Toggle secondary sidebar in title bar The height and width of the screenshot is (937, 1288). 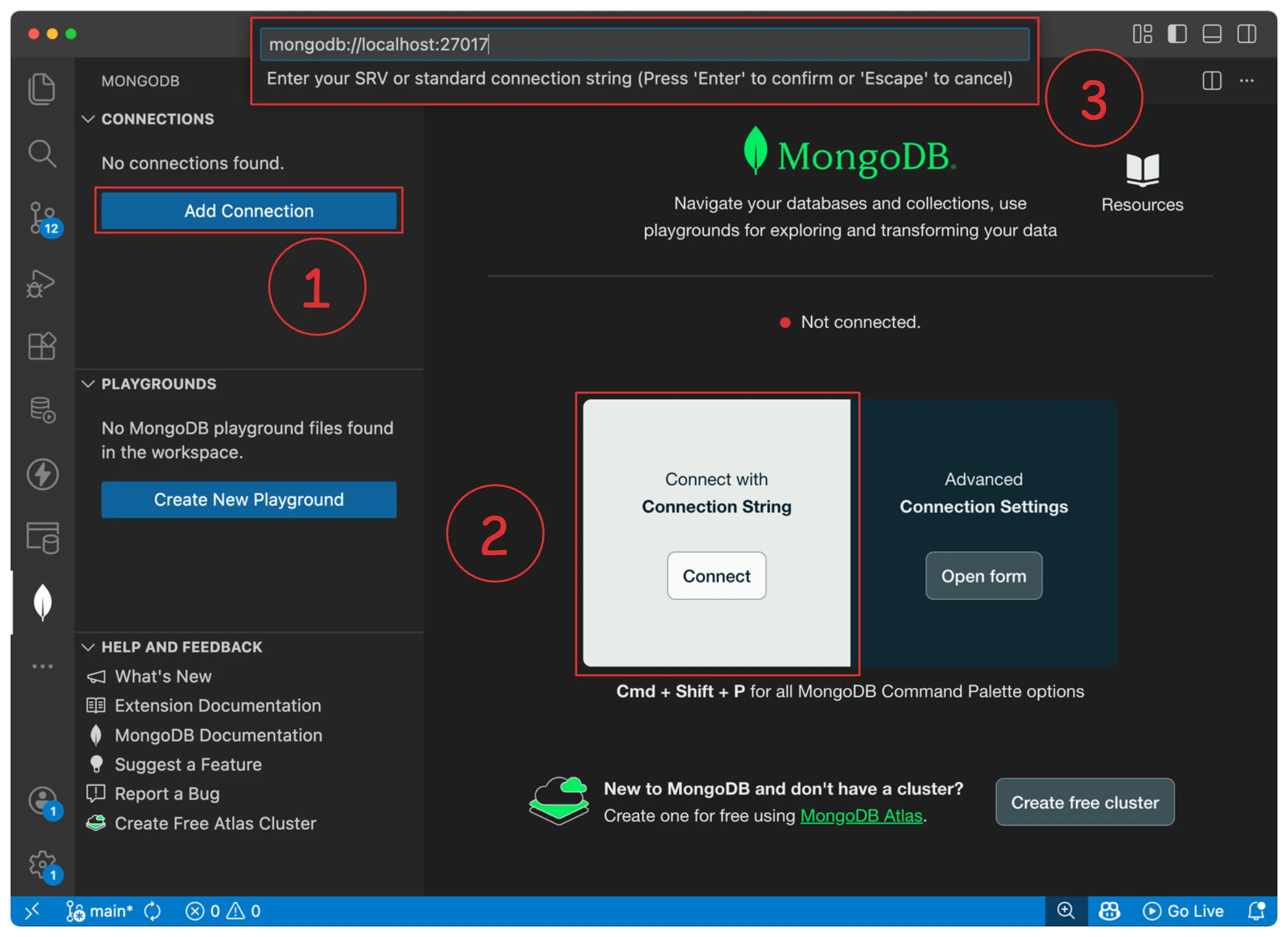(1246, 34)
